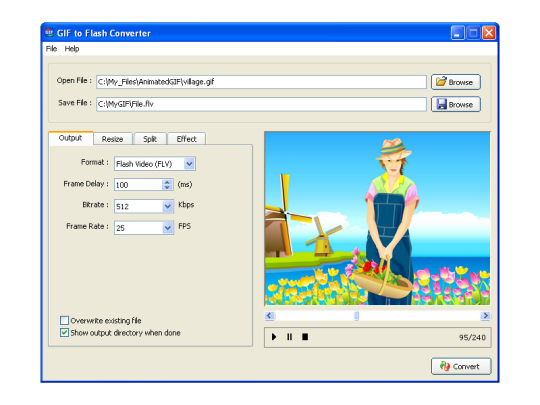Image resolution: width=540 pixels, height=405 pixels.
Task: Expand the Bitrate dropdown
Action: [x=168, y=206]
